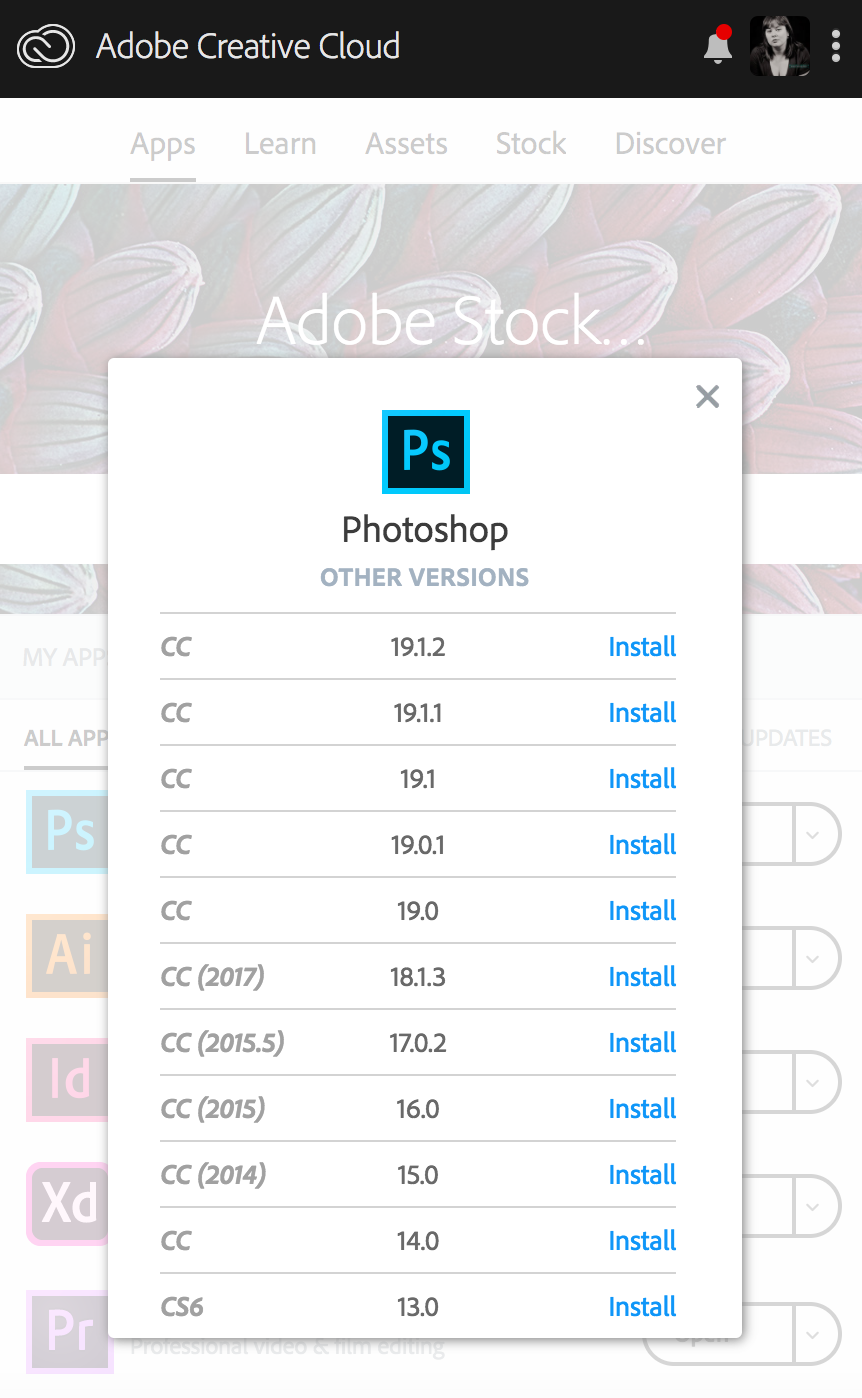Open the user profile avatar

click(779, 46)
